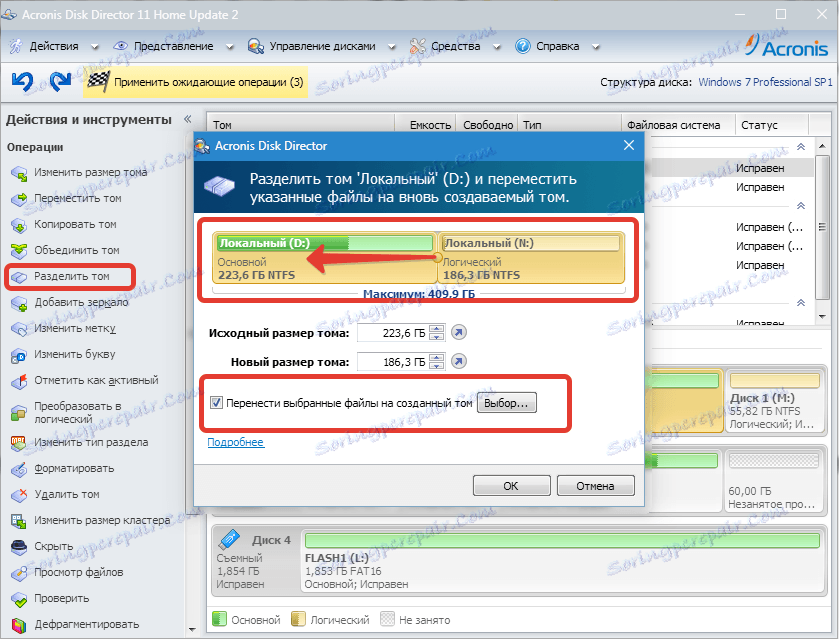
Task: Open the Справка menu
Action: [558, 47]
